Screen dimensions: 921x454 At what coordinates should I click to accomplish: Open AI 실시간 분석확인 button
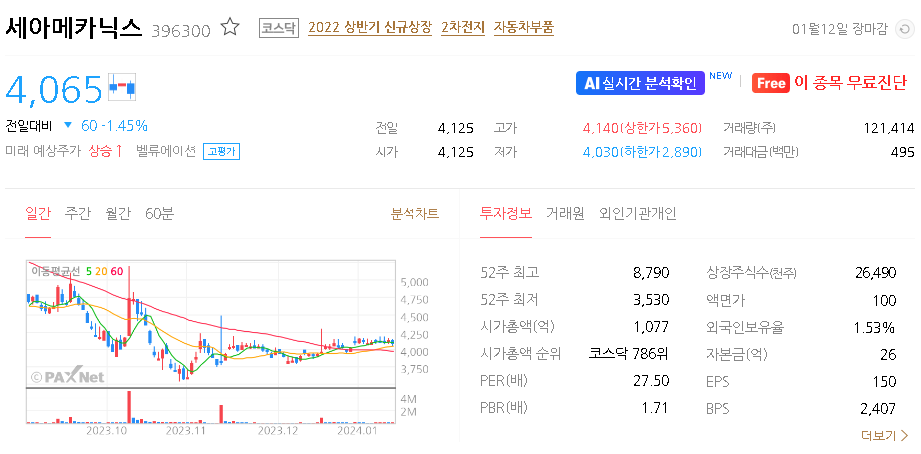click(640, 83)
